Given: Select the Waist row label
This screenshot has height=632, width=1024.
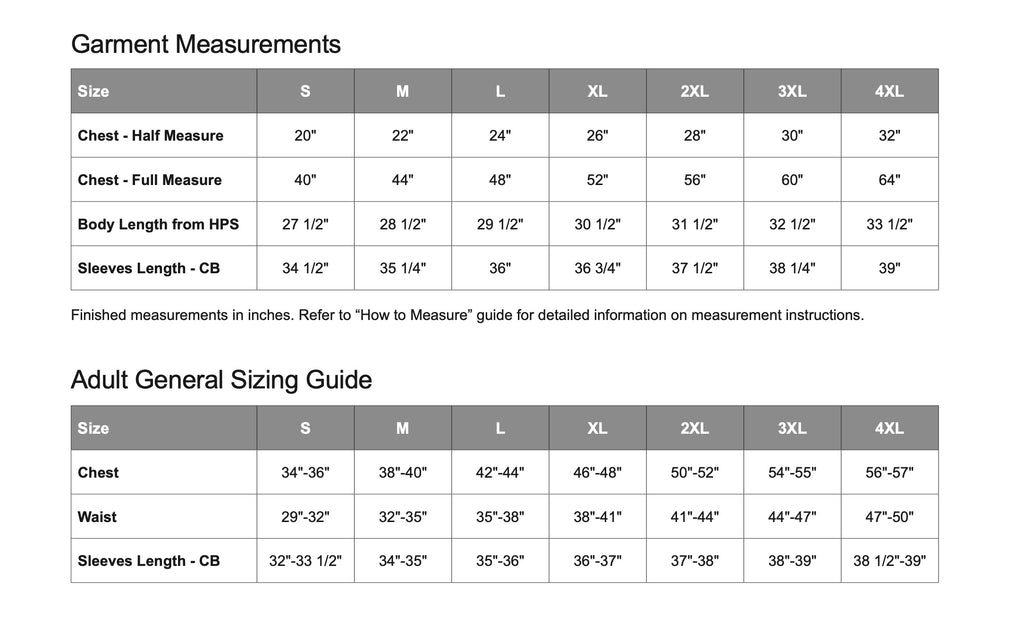Looking at the screenshot, I should tap(97, 517).
